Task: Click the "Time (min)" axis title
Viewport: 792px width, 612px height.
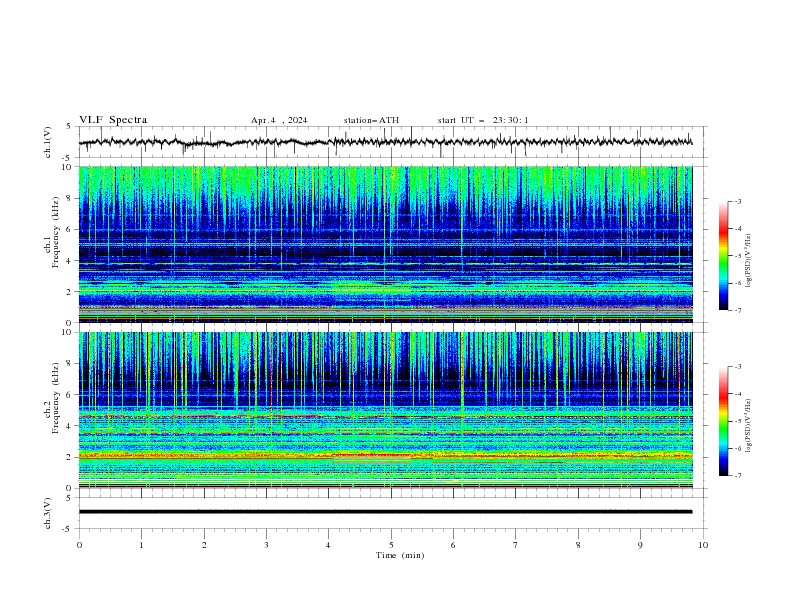Action: pos(400,555)
